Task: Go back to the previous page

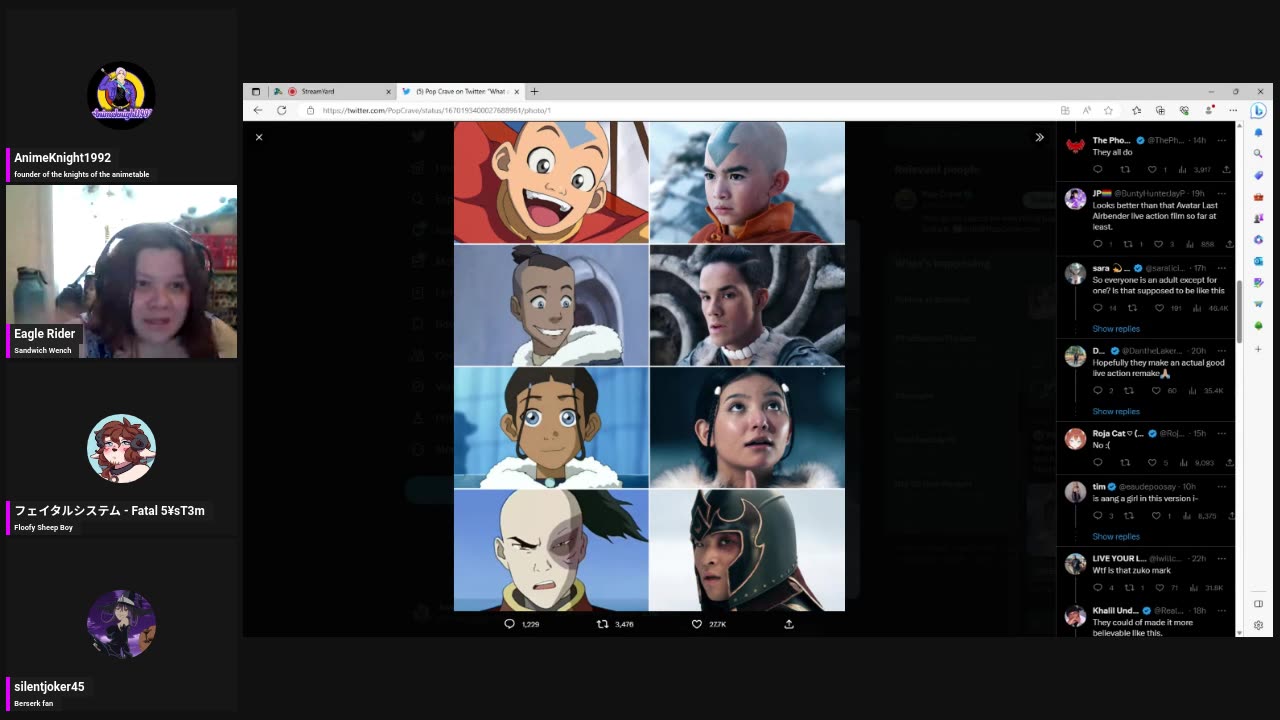Action: pyautogui.click(x=258, y=110)
